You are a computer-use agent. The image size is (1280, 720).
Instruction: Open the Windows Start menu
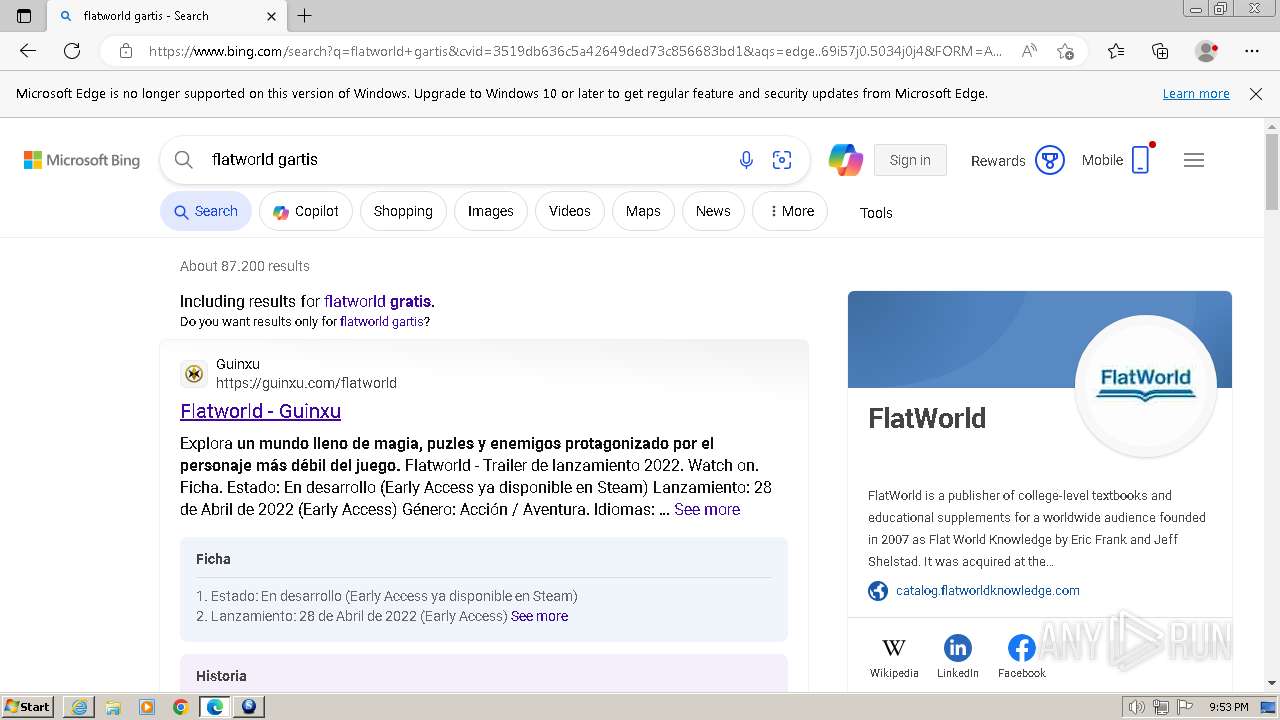(28, 707)
